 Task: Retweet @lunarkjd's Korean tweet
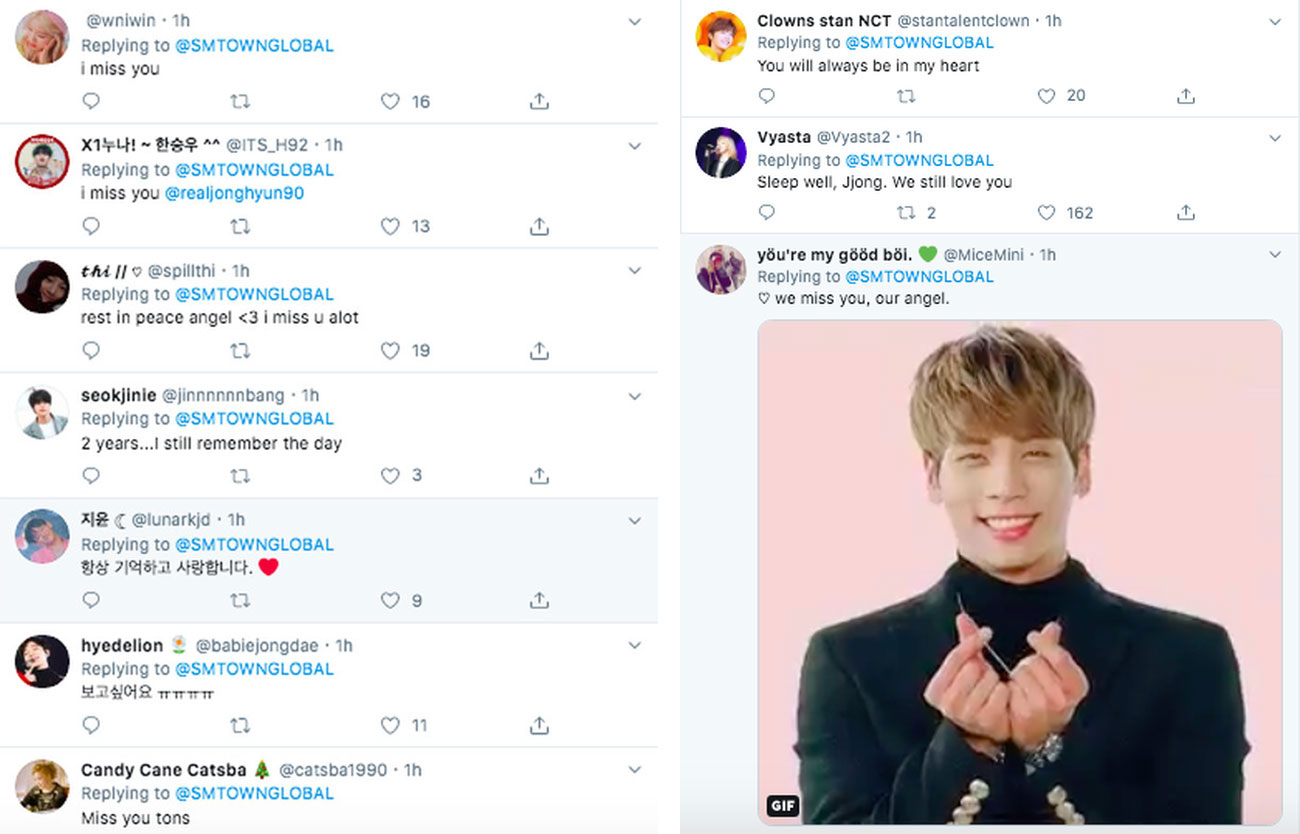click(240, 600)
